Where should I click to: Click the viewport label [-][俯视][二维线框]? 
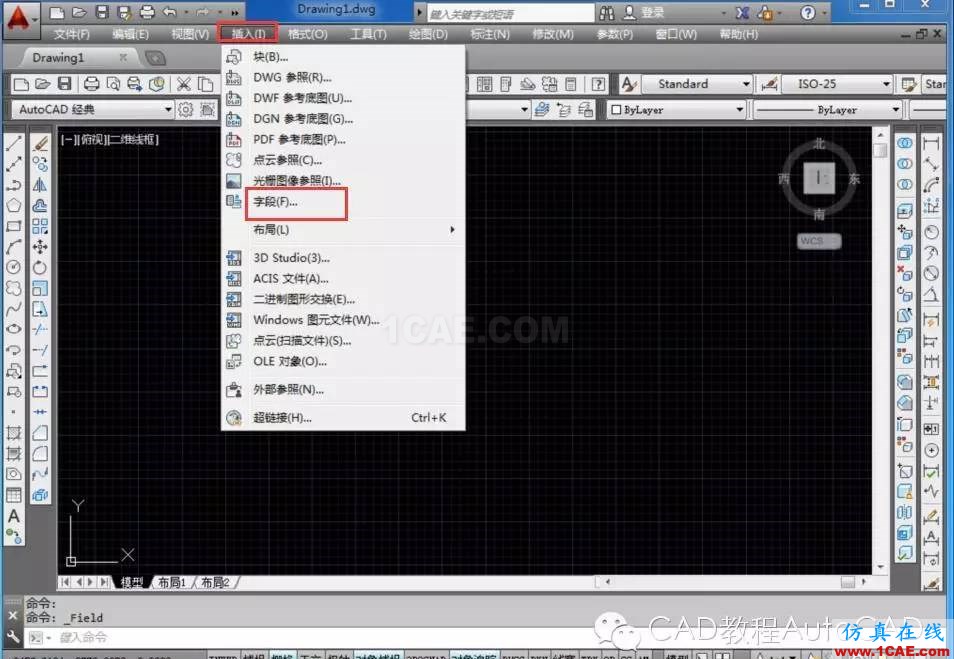(110, 139)
